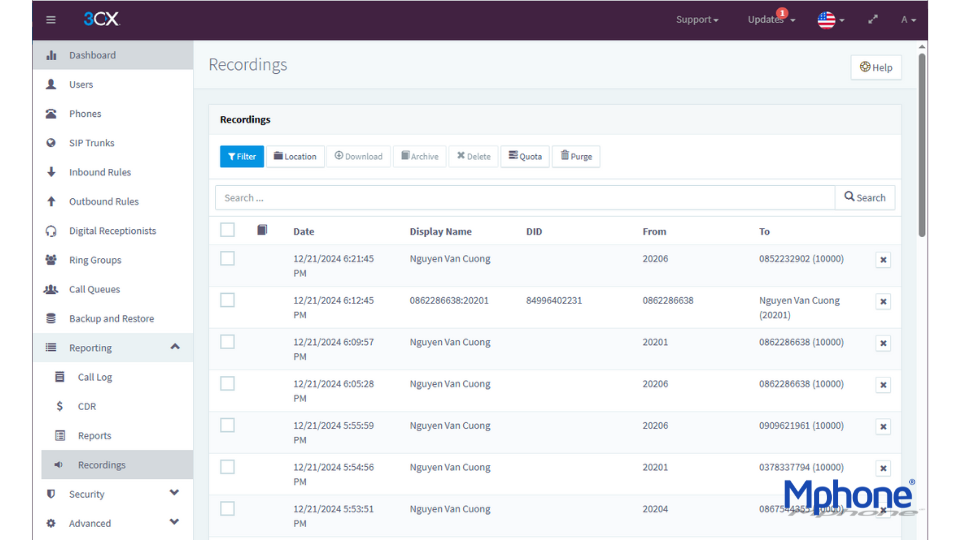Click the Advanced gear icon
Screen dimensions: 960x540
[51, 523]
